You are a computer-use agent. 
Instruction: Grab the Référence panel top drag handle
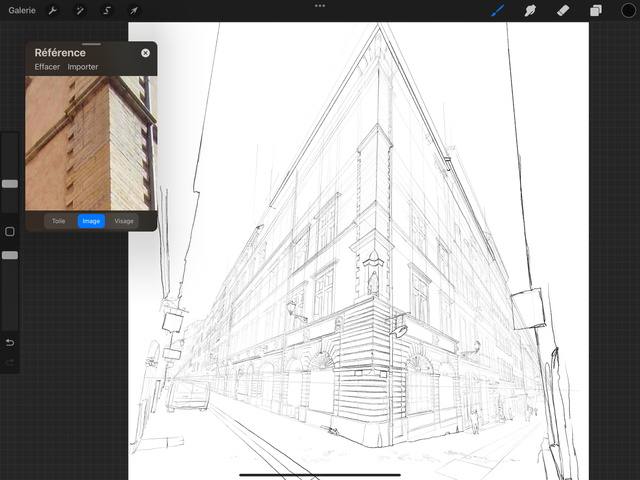point(91,44)
